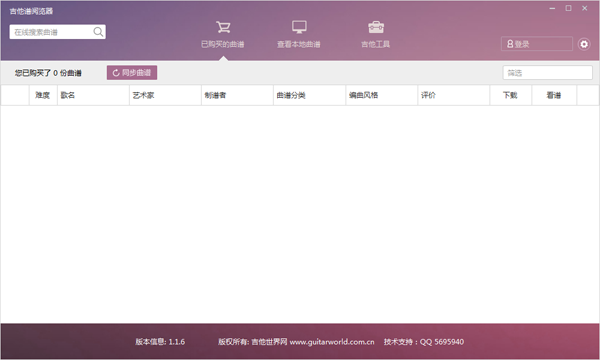Sort by the 难度 column header
Image resolution: width=600 pixels, height=360 pixels.
tap(43, 95)
